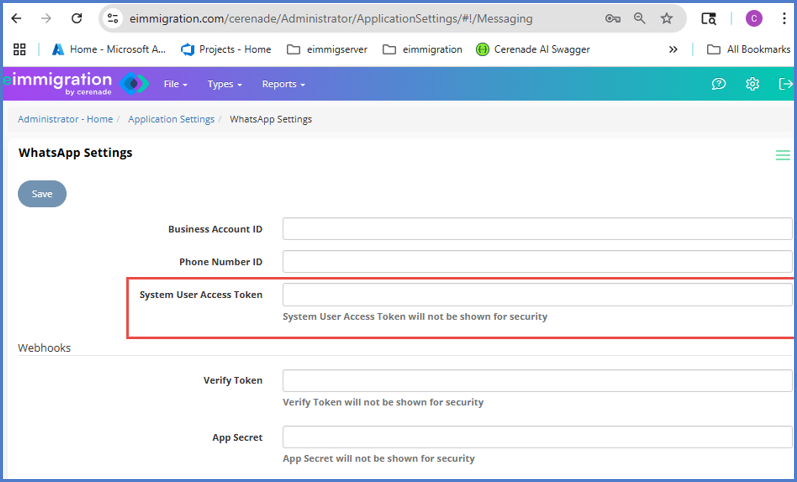The width and height of the screenshot is (797, 482).
Task: Bookmark this page with the star icon
Action: (x=666, y=18)
